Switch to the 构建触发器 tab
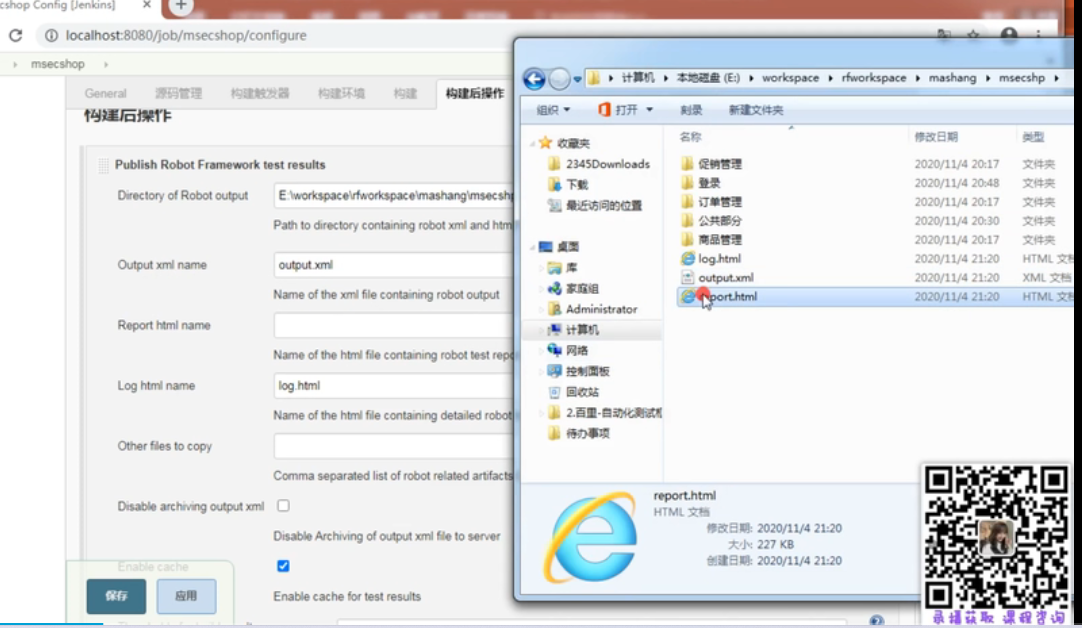 [260, 93]
